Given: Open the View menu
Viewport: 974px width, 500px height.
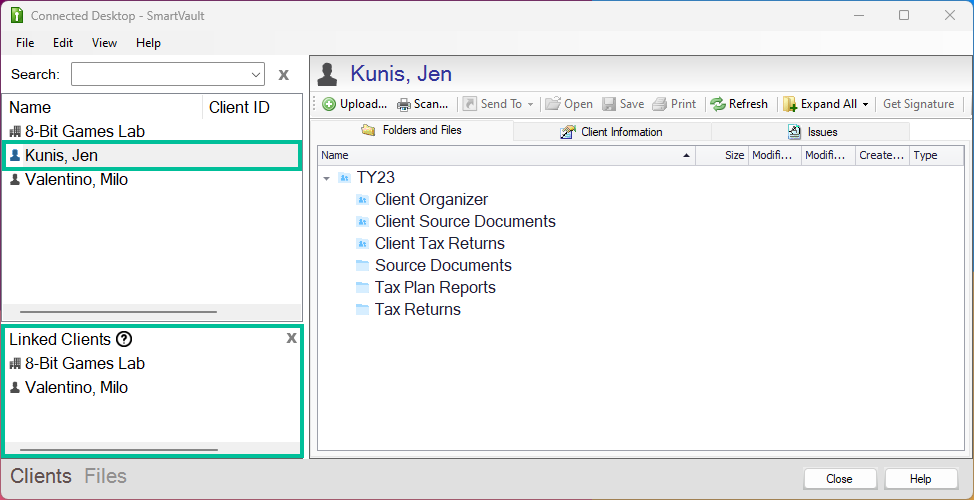Looking at the screenshot, I should point(104,43).
